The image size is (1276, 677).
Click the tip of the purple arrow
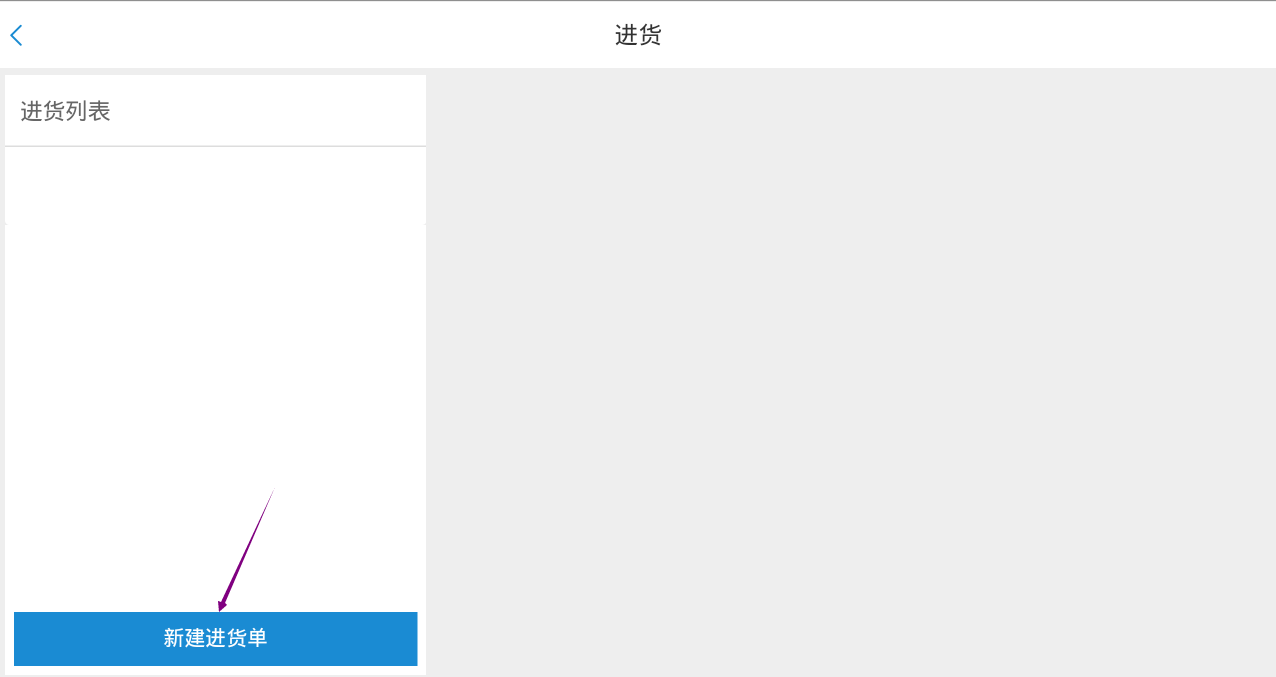point(221,608)
